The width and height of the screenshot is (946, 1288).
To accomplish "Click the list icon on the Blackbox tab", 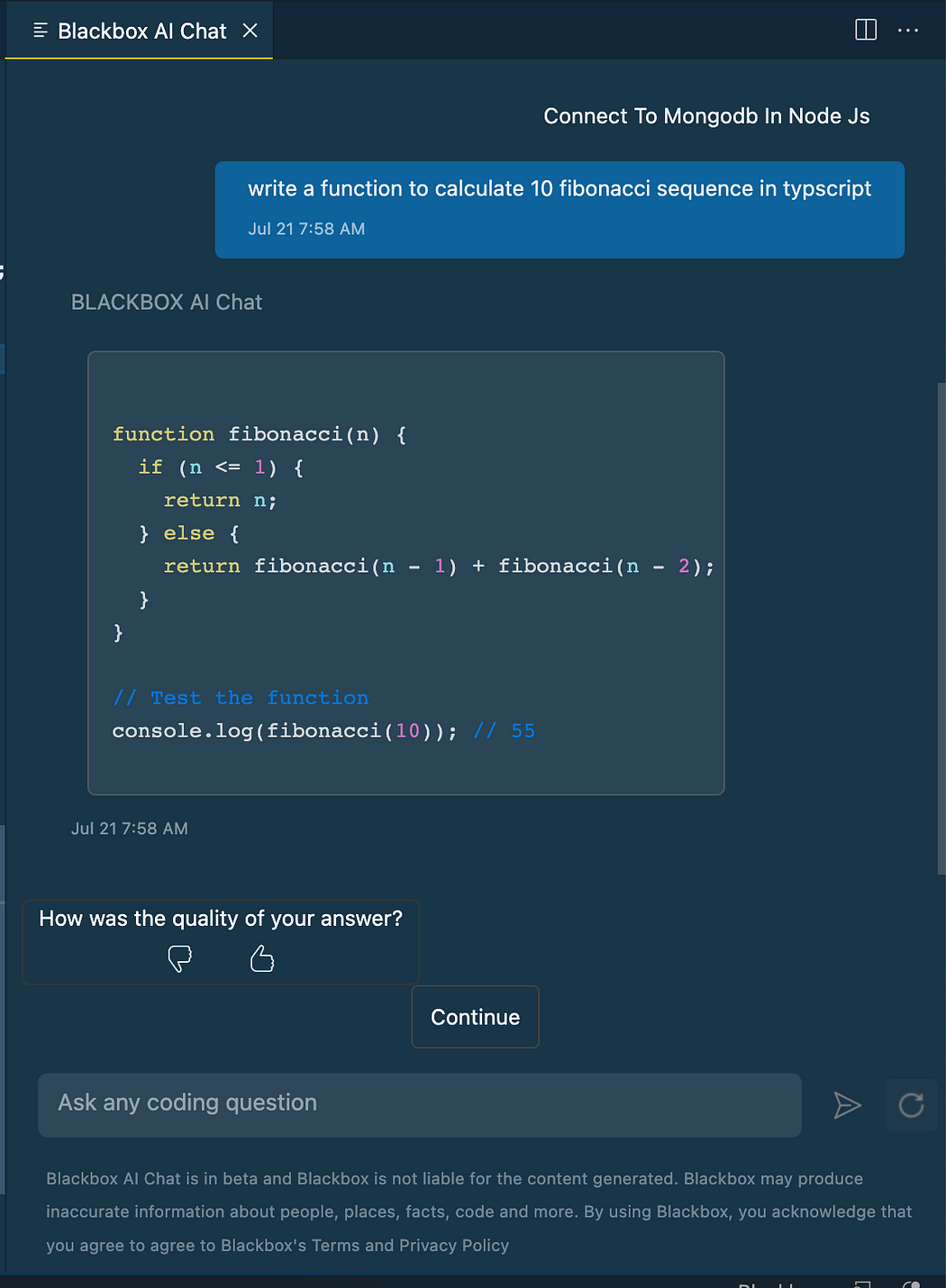I will tap(40, 31).
